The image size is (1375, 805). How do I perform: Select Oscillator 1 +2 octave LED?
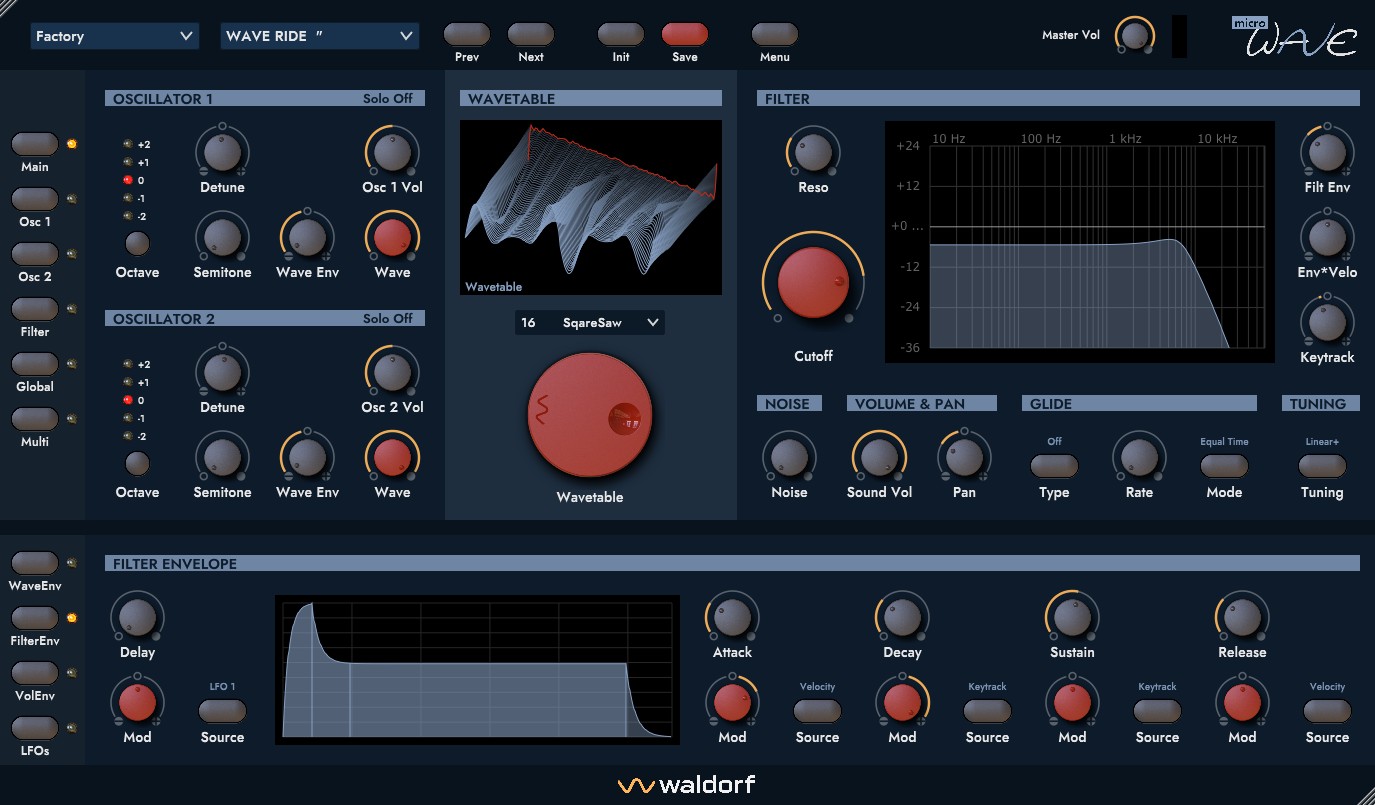coord(128,145)
